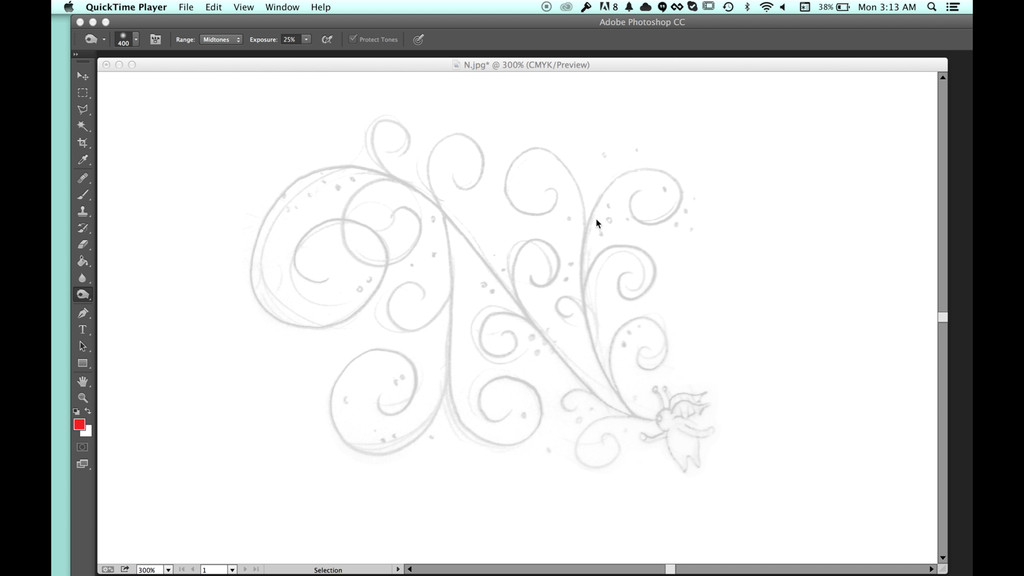Open the Window menu

282,7
